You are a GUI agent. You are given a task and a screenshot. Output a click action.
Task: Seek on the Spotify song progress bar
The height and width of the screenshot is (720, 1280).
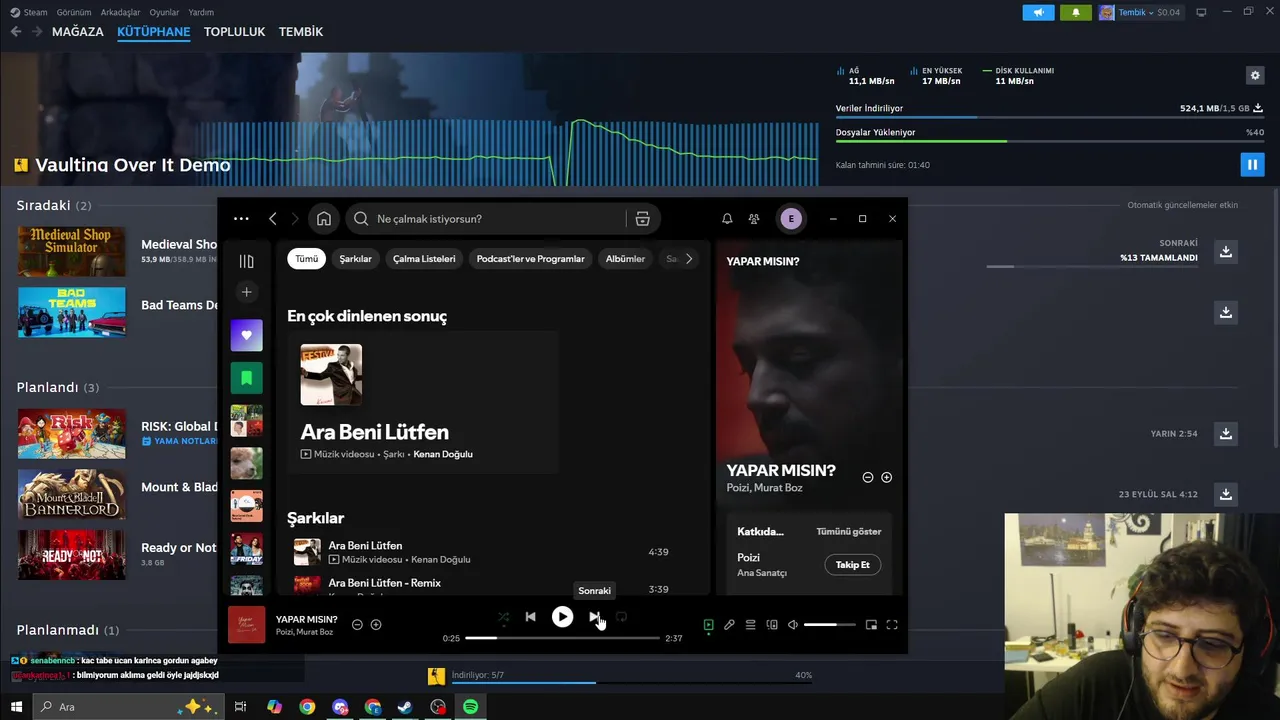click(x=562, y=638)
